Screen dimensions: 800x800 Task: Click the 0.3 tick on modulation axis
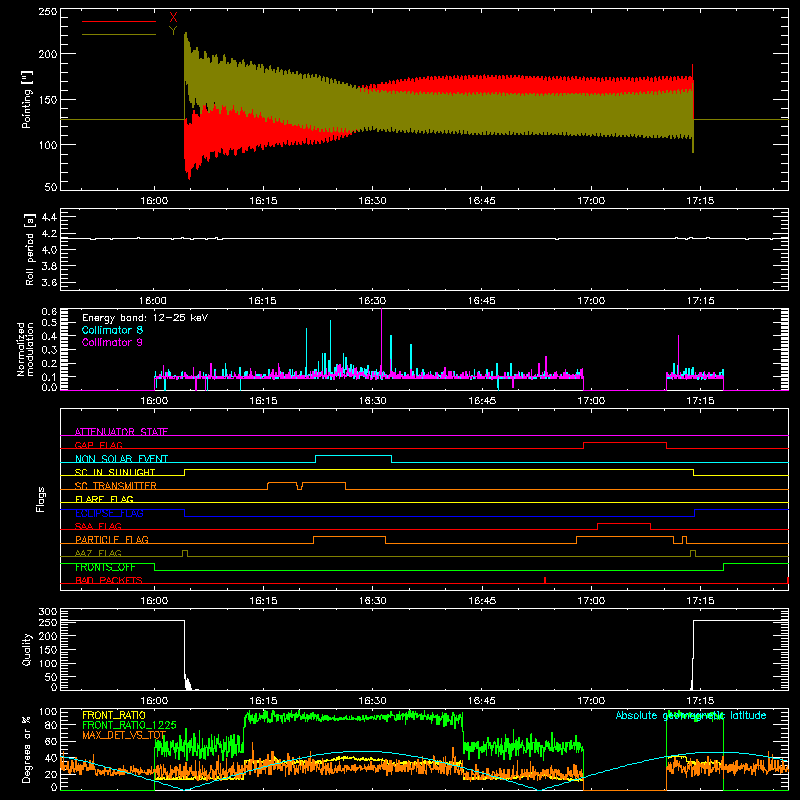49,349
